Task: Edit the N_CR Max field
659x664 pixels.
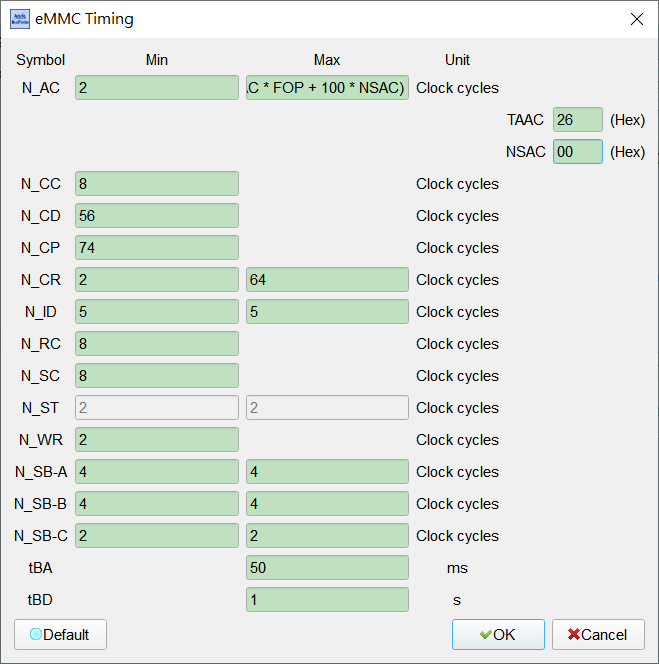Action: (327, 279)
